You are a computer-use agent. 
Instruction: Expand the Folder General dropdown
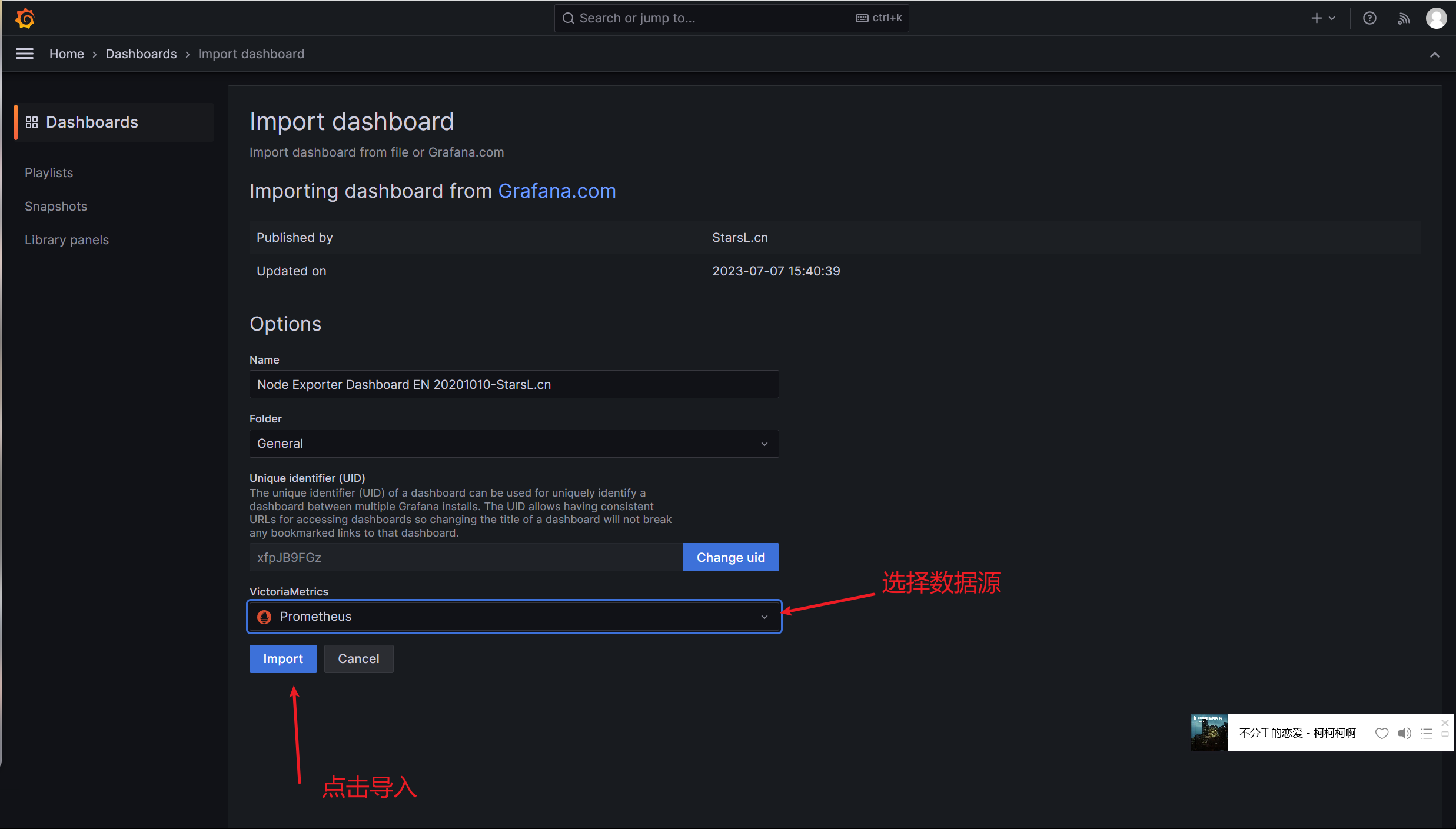[513, 444]
